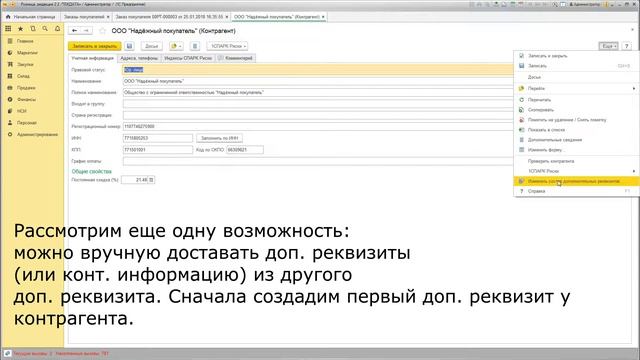Open the Главное section
Image resolution: width=640 pixels, height=360 pixels.
pyautogui.click(x=25, y=41)
